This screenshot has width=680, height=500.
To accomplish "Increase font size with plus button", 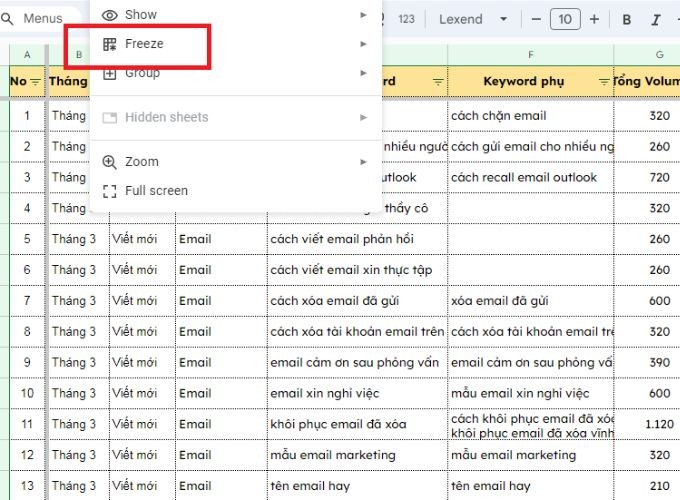I will (x=594, y=19).
